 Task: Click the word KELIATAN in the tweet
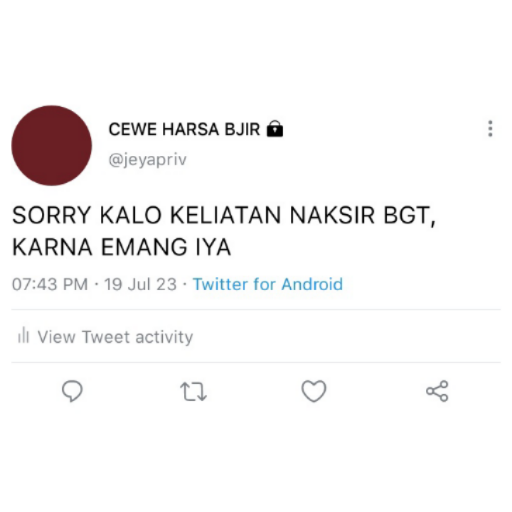(226, 215)
